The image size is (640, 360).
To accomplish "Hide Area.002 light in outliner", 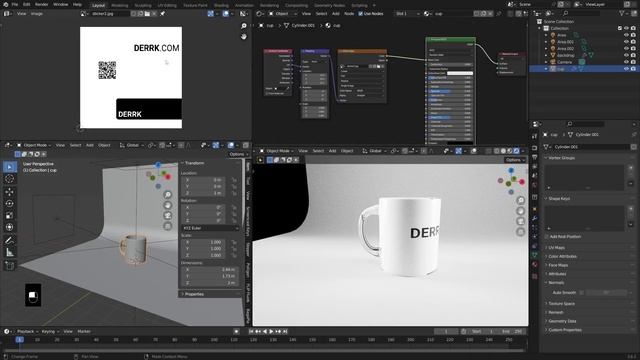I will click(627, 49).
